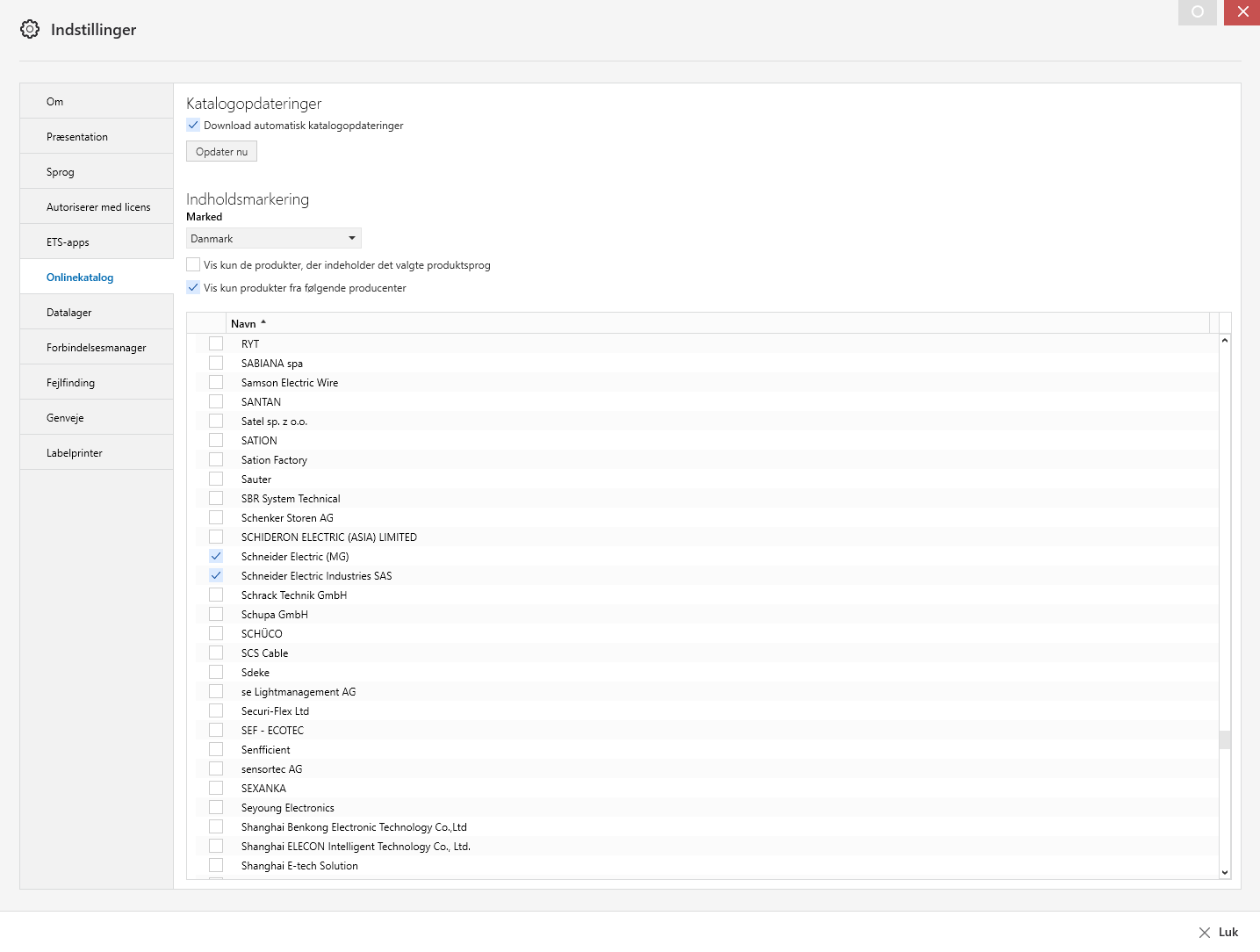
Task: Open Autoriserer med licens tab
Action: pos(97,206)
